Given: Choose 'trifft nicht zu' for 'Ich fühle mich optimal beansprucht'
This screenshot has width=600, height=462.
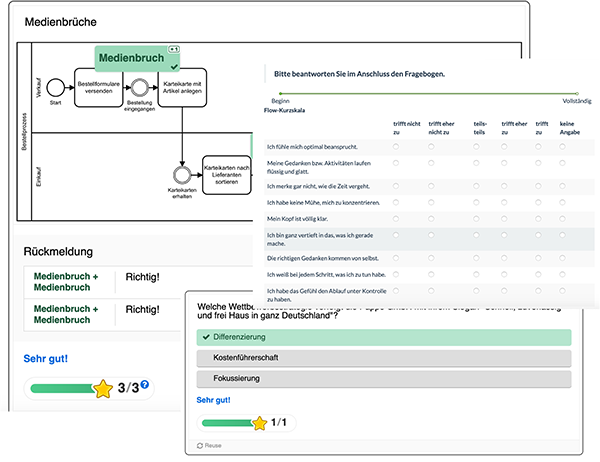Looking at the screenshot, I should [x=396, y=147].
